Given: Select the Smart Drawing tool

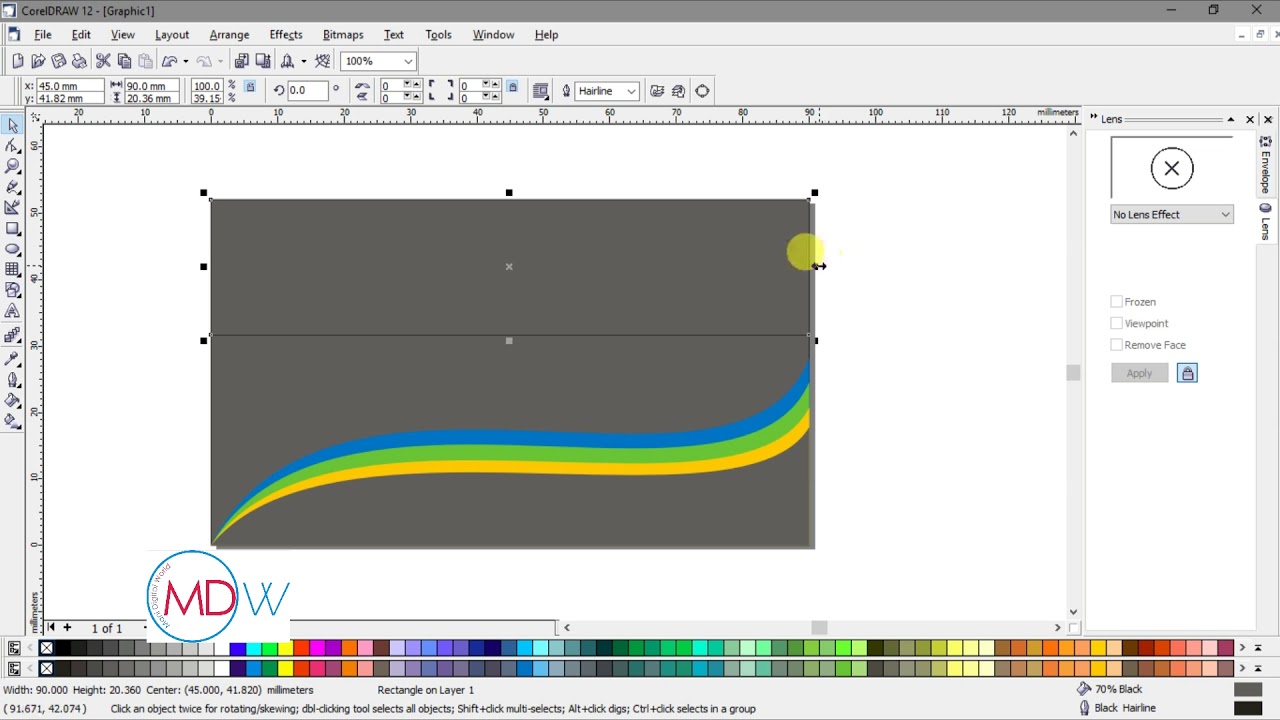Looking at the screenshot, I should tap(12, 207).
